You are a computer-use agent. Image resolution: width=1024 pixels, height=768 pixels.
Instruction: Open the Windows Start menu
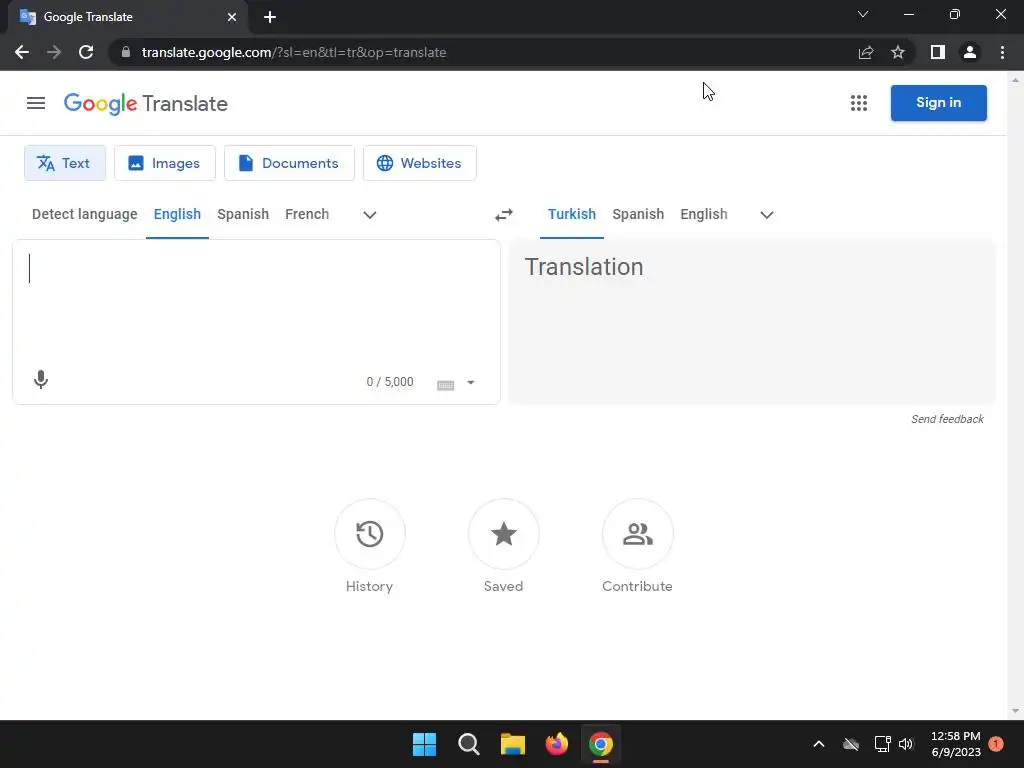click(x=424, y=744)
